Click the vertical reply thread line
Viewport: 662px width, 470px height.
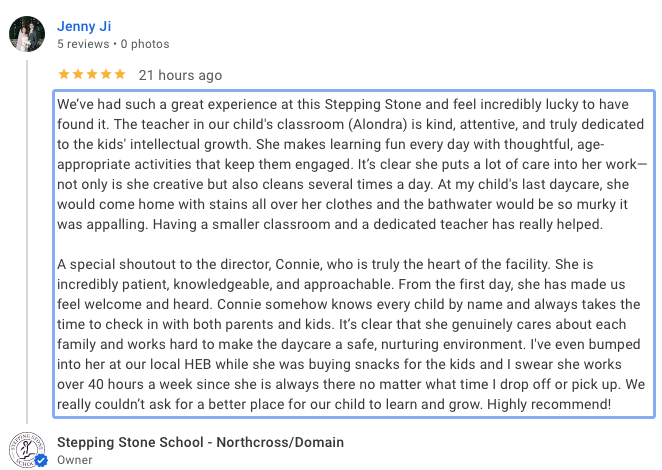click(27, 242)
